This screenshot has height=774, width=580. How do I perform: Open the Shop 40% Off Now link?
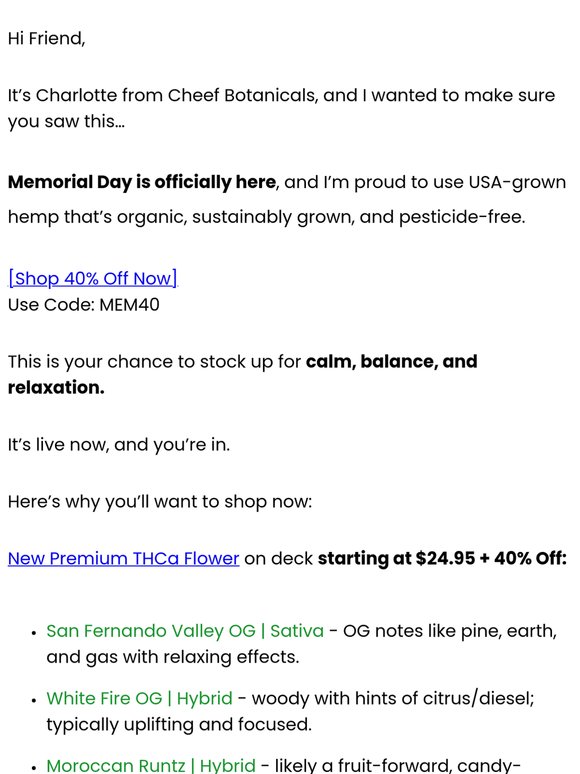pyautogui.click(x=93, y=278)
